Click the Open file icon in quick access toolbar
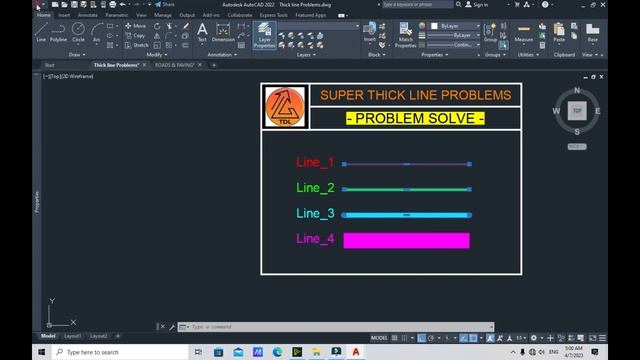 point(64,4)
